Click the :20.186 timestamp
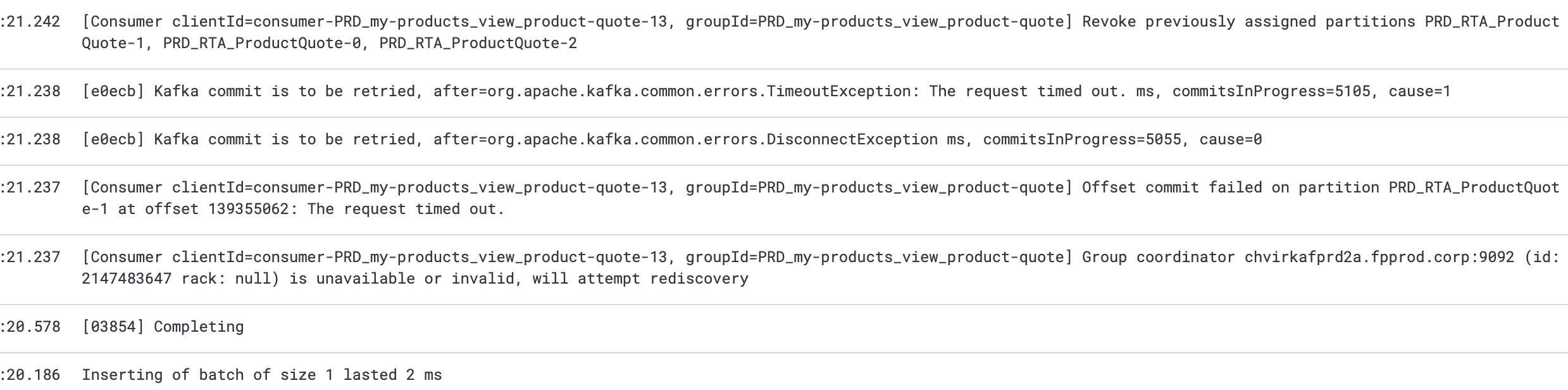 pos(30,375)
